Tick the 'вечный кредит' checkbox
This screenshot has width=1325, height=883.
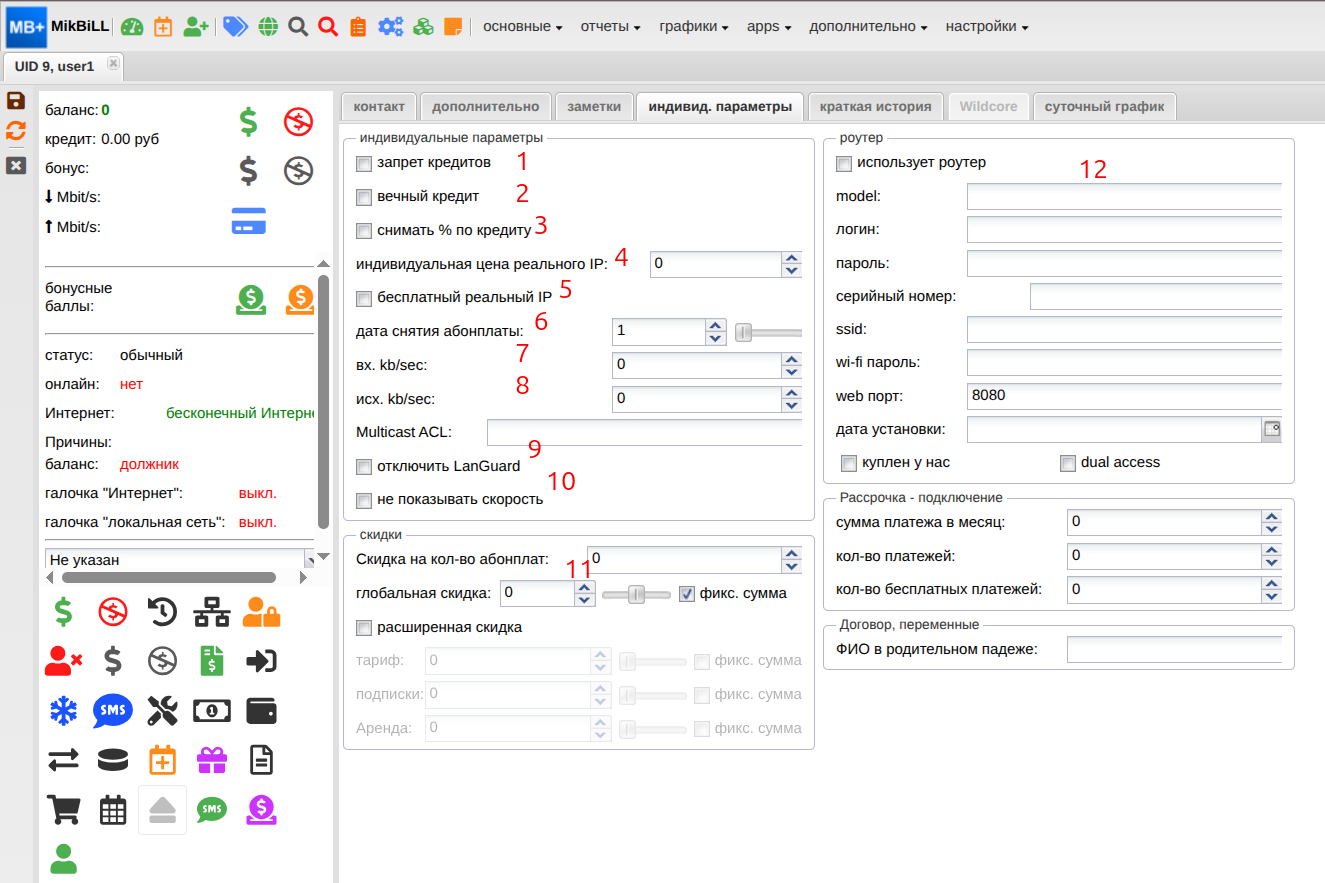point(364,196)
